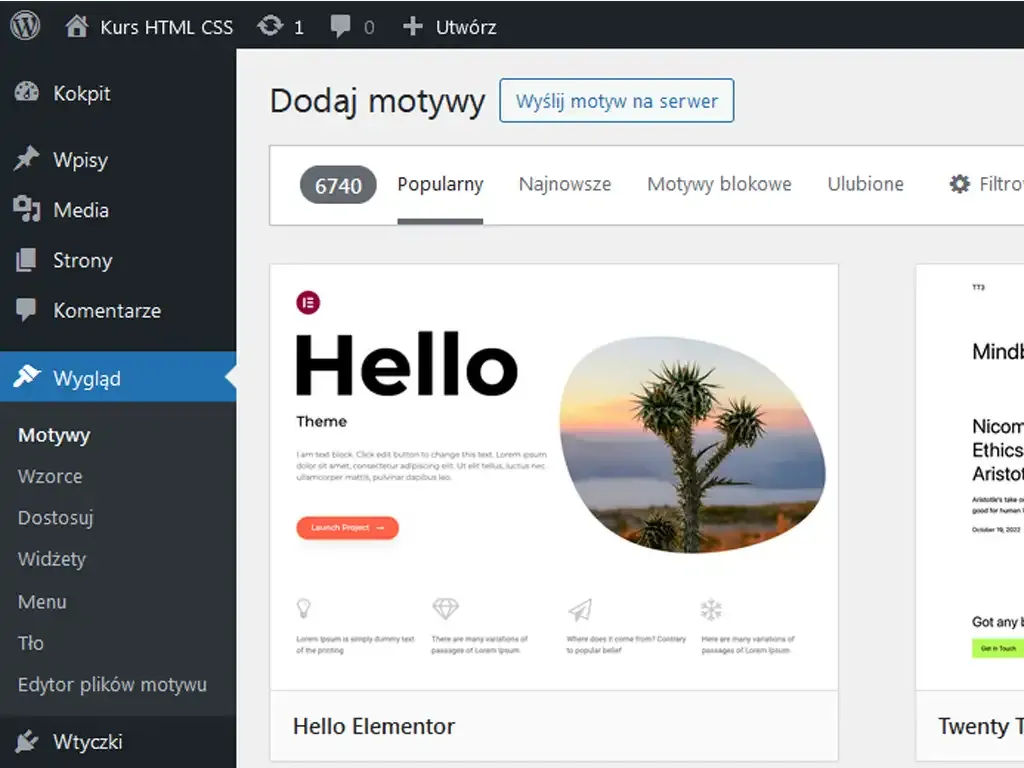Viewport: 1024px width, 768px height.
Task: Switch to Motywy blokowe filter
Action: coord(719,184)
